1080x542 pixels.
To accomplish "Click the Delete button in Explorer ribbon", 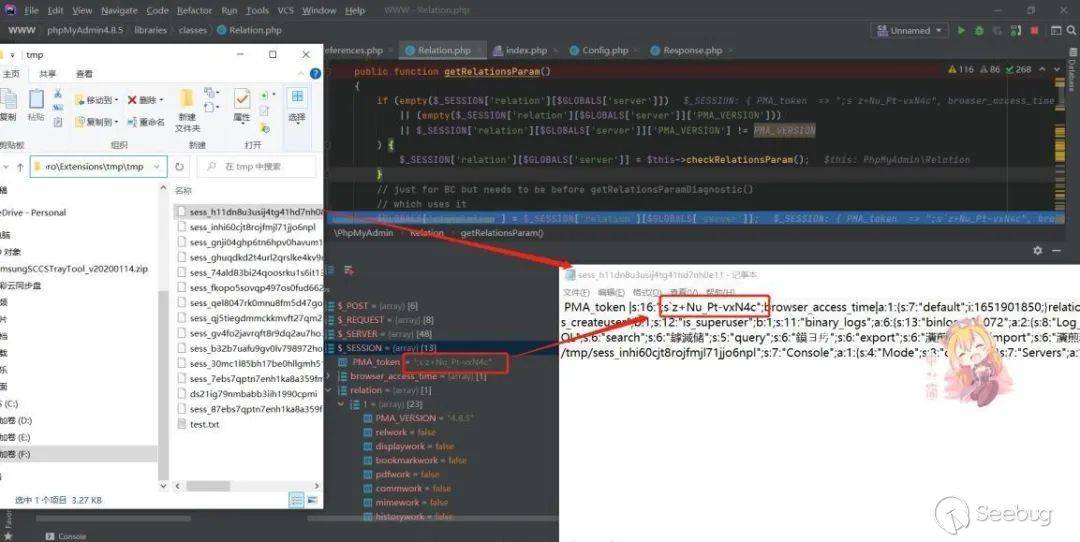I will [148, 100].
